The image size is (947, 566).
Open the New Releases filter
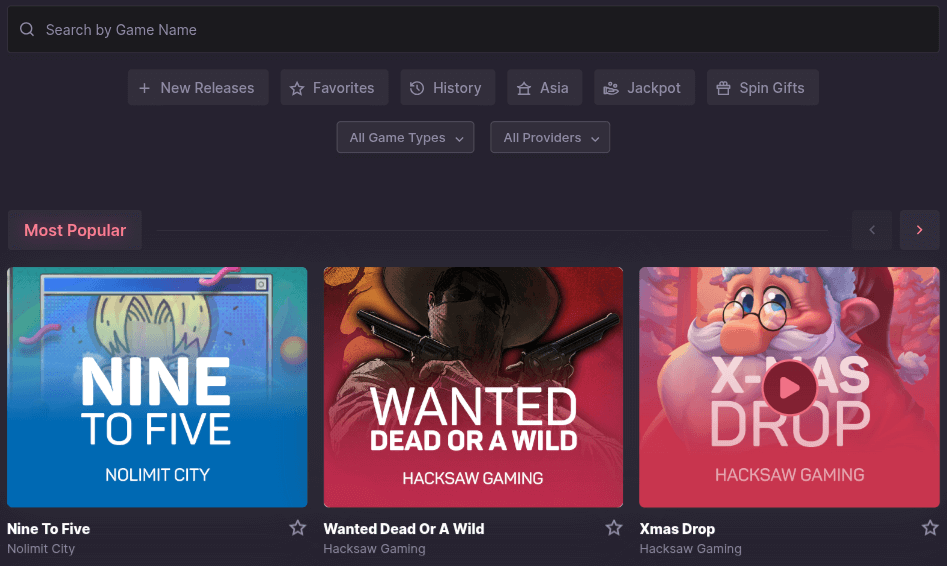[197, 88]
